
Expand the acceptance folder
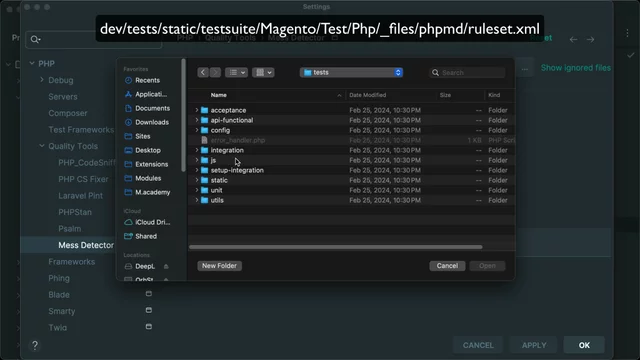coord(197,110)
